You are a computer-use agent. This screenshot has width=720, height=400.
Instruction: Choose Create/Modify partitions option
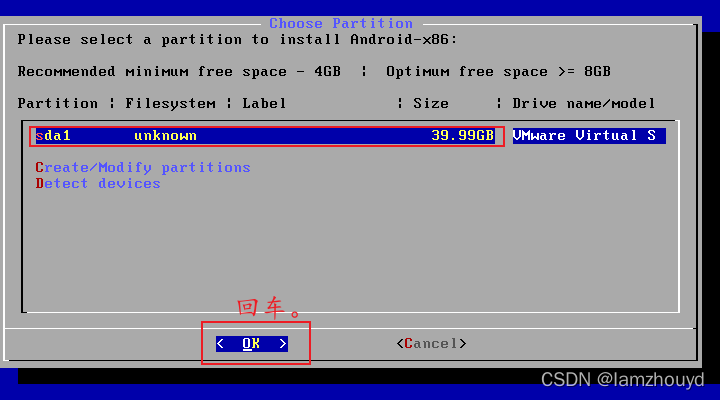143,168
